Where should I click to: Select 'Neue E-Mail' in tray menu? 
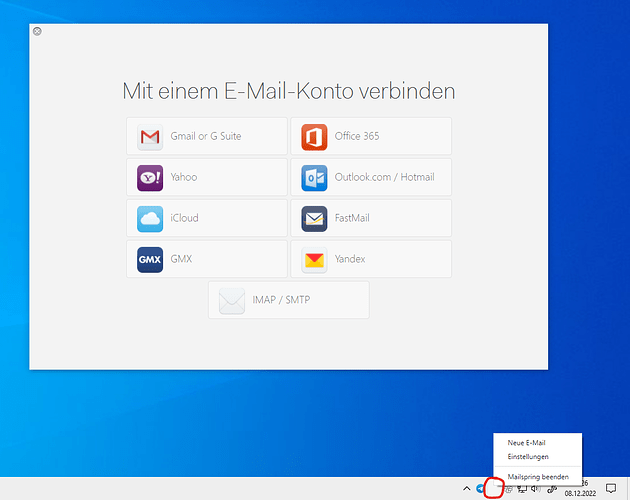tap(537, 443)
